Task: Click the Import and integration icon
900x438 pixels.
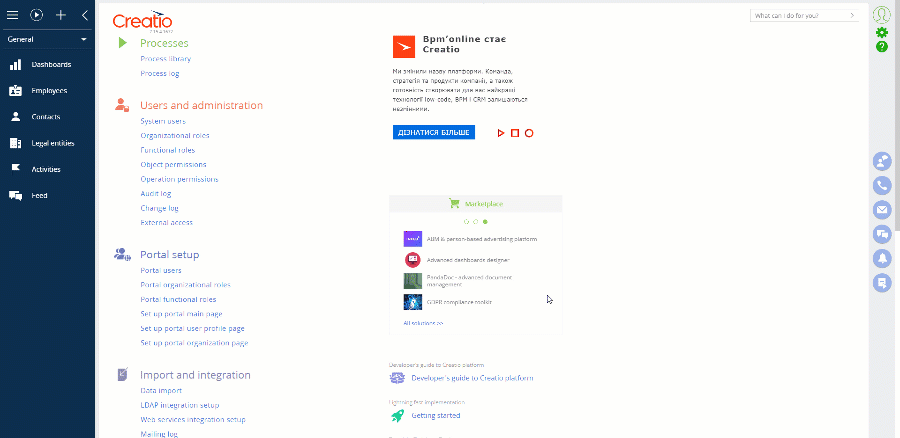Action: [123, 374]
